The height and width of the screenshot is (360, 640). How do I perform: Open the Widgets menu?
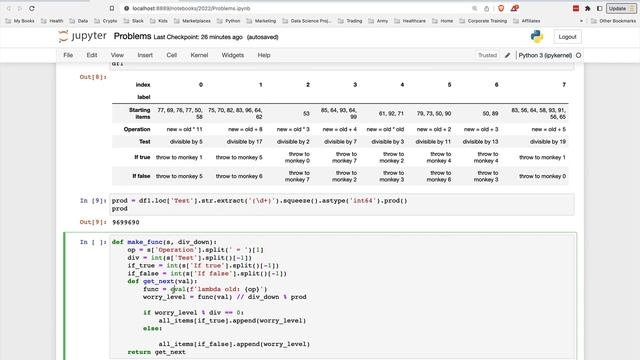[233, 55]
